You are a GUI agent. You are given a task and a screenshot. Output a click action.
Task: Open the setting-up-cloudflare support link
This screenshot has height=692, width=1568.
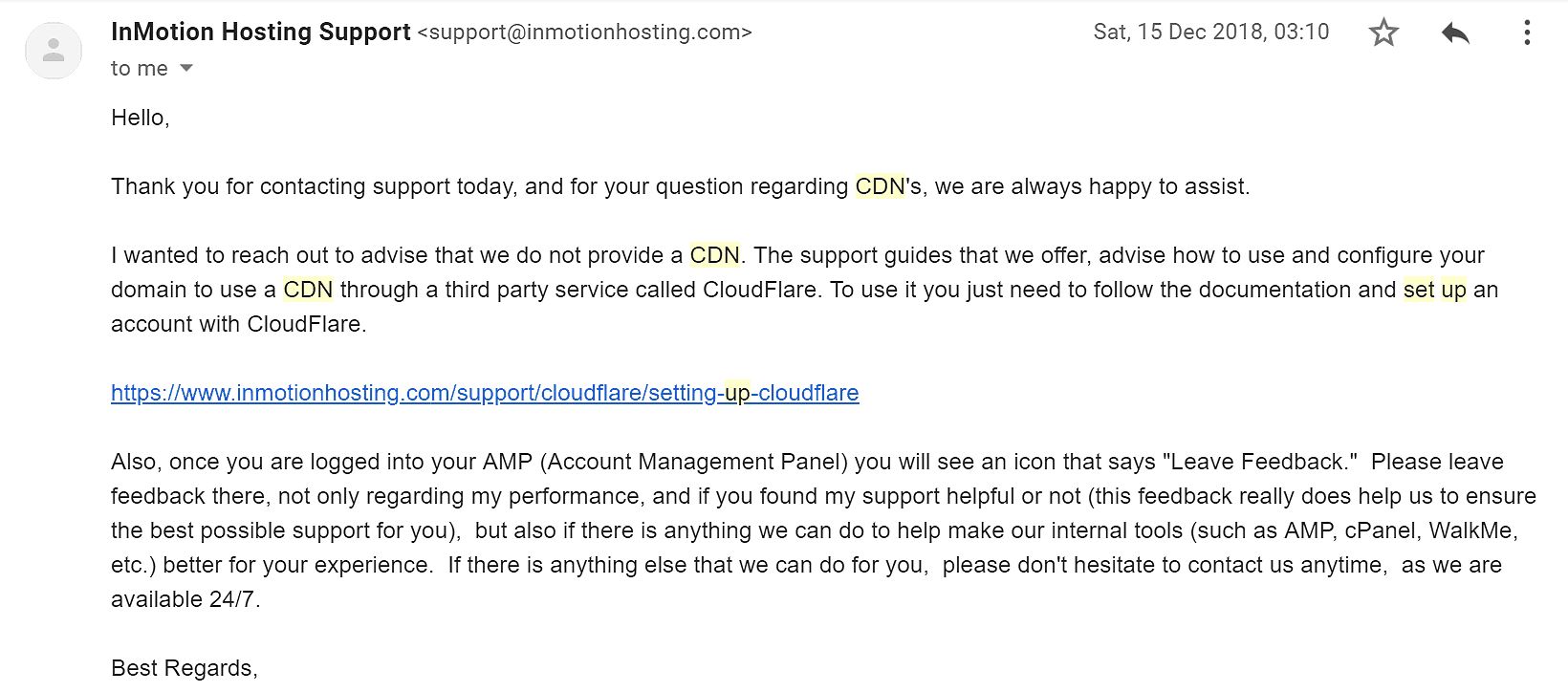tap(485, 393)
